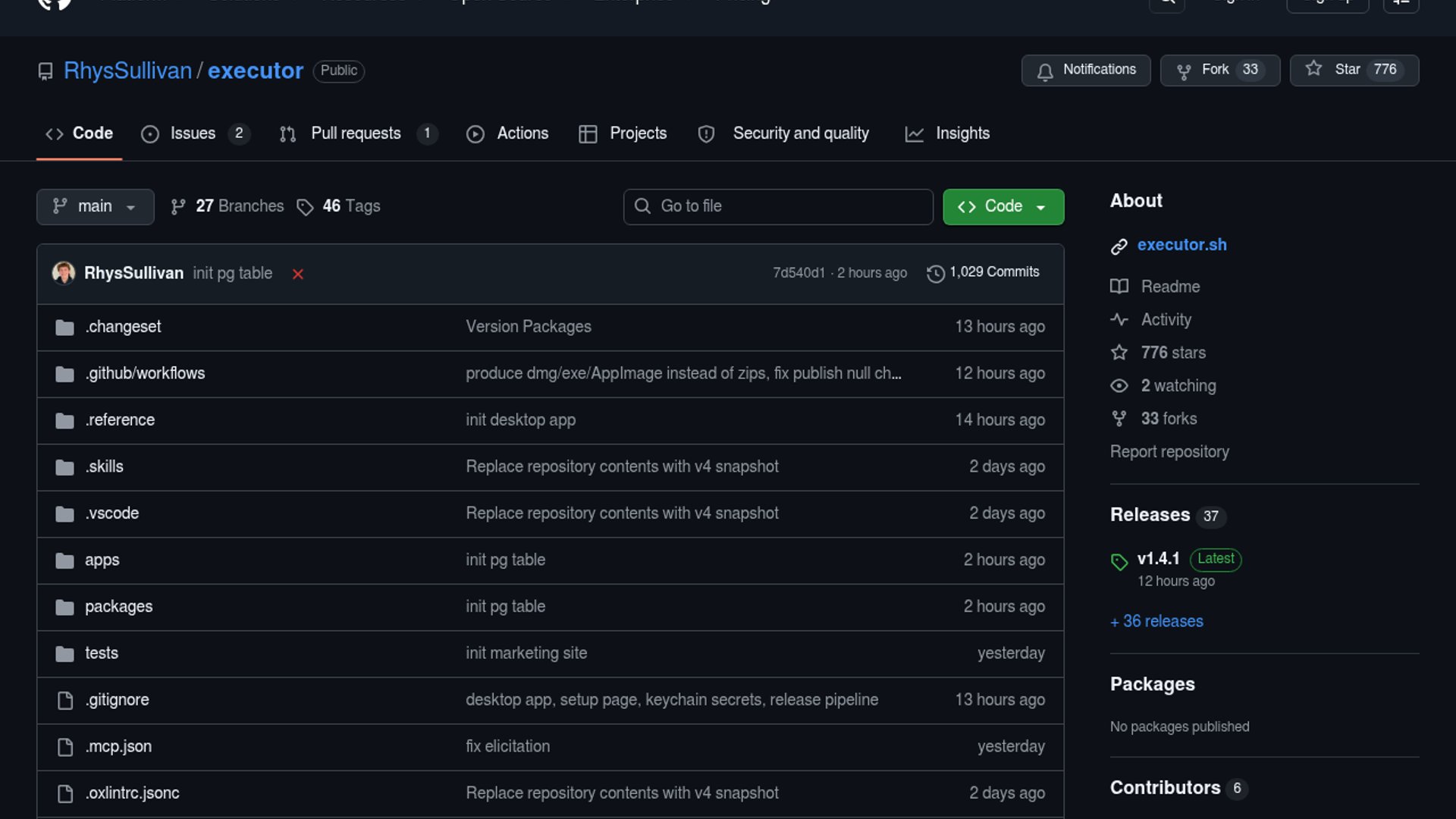Click the v1.4.1 release tag icon
This screenshot has height=819, width=1456.
click(x=1119, y=562)
